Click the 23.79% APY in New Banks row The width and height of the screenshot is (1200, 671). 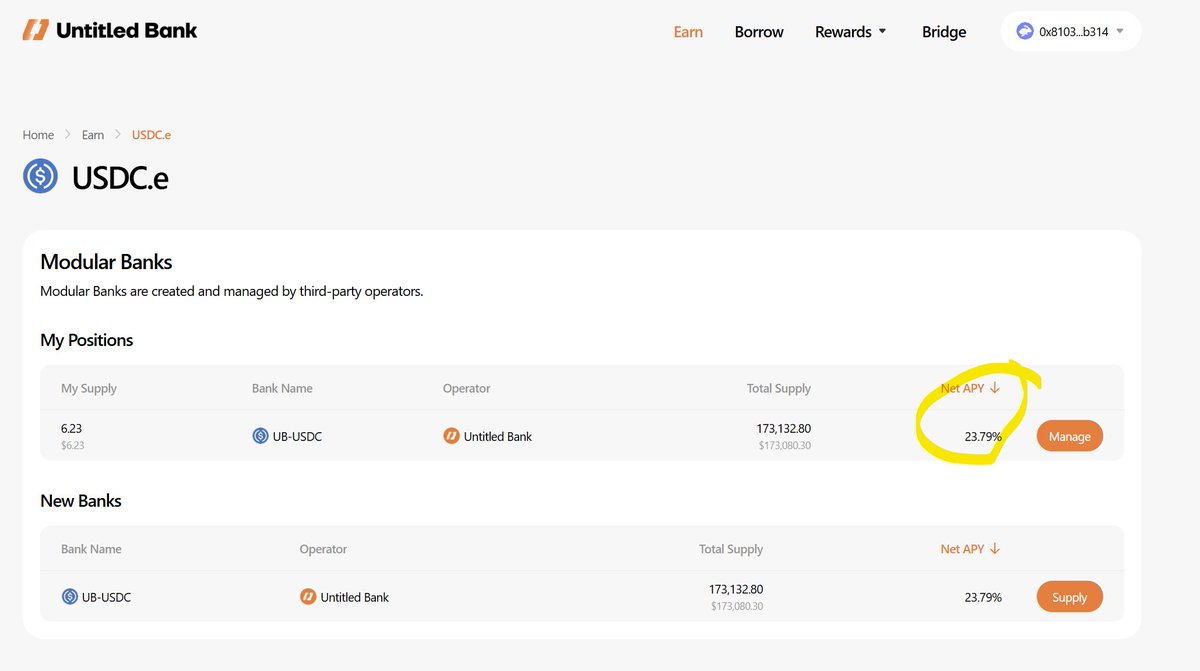pos(983,597)
